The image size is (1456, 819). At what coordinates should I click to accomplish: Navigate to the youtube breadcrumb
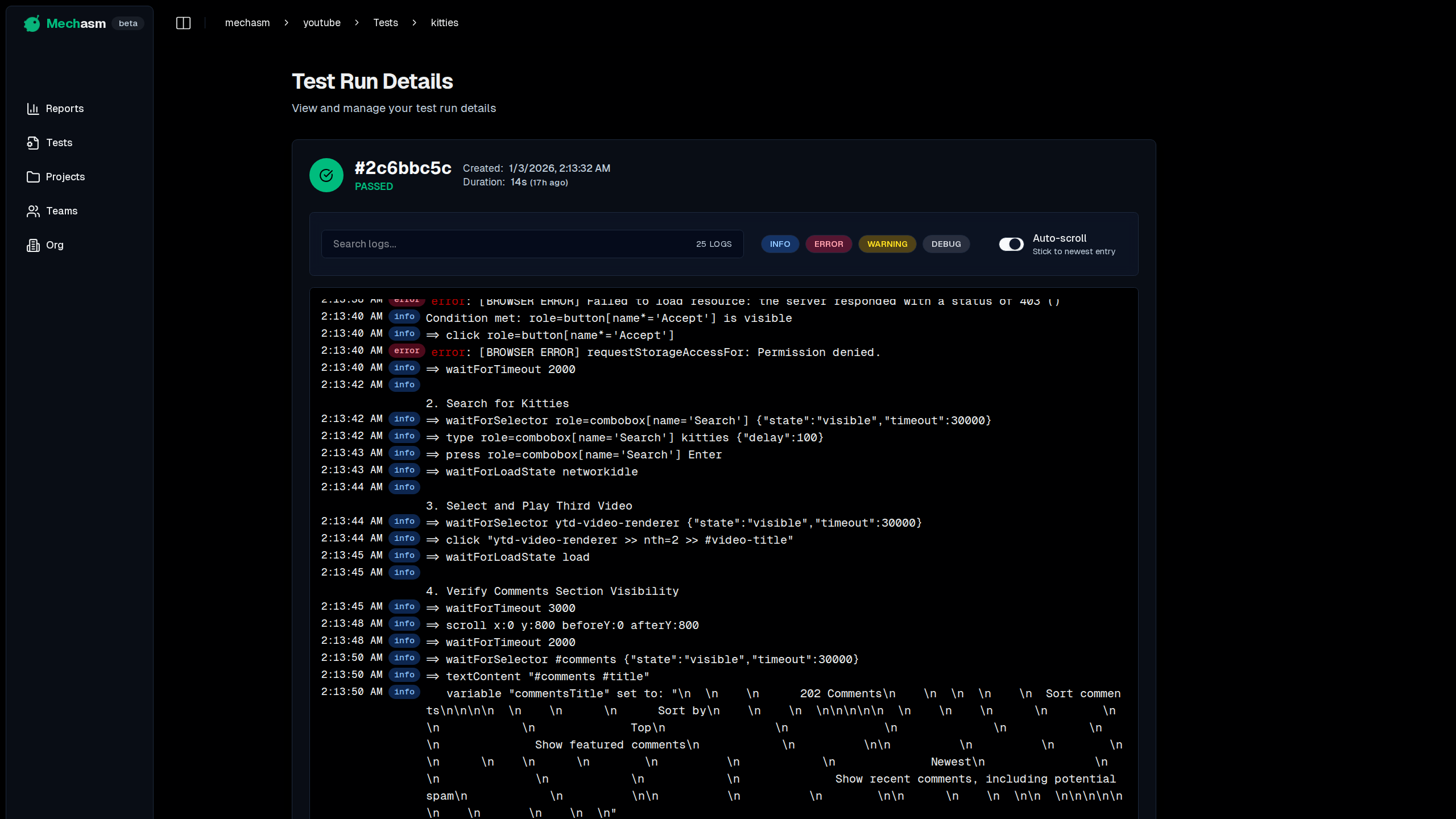[x=321, y=23]
